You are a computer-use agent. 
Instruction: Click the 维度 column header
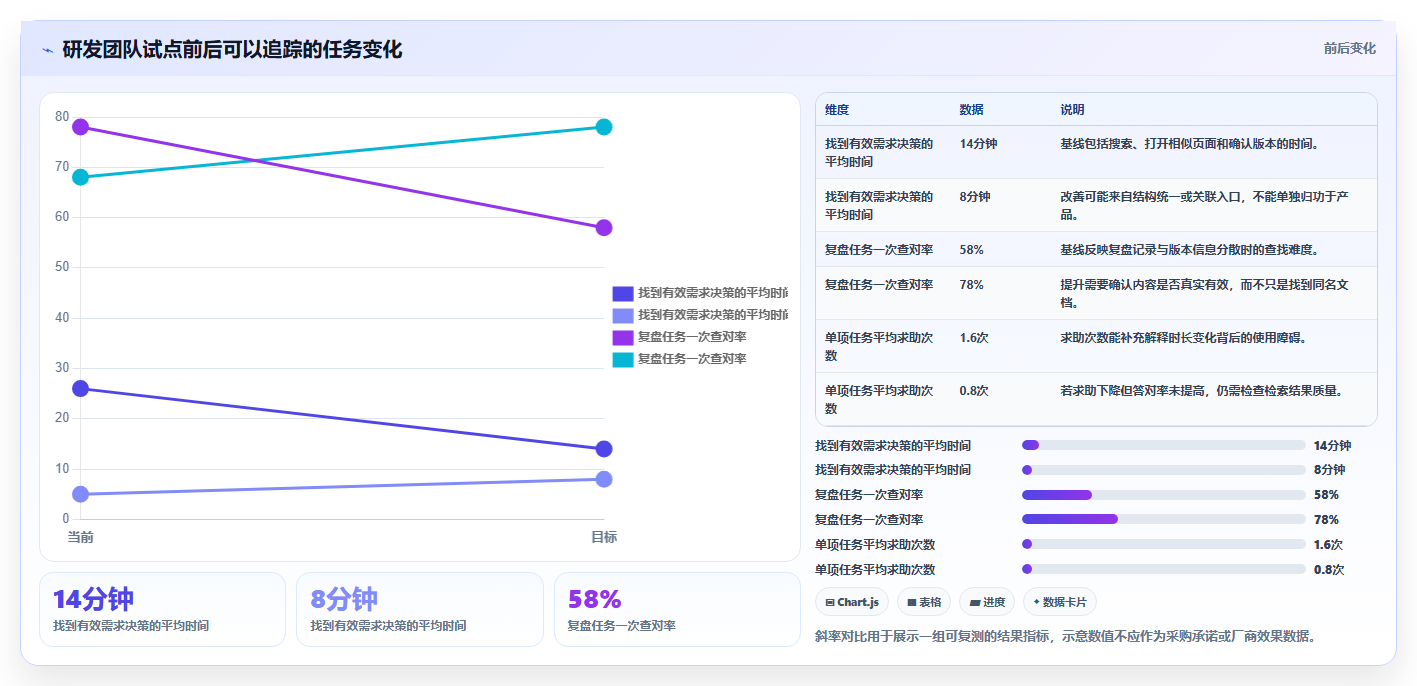tap(837, 110)
